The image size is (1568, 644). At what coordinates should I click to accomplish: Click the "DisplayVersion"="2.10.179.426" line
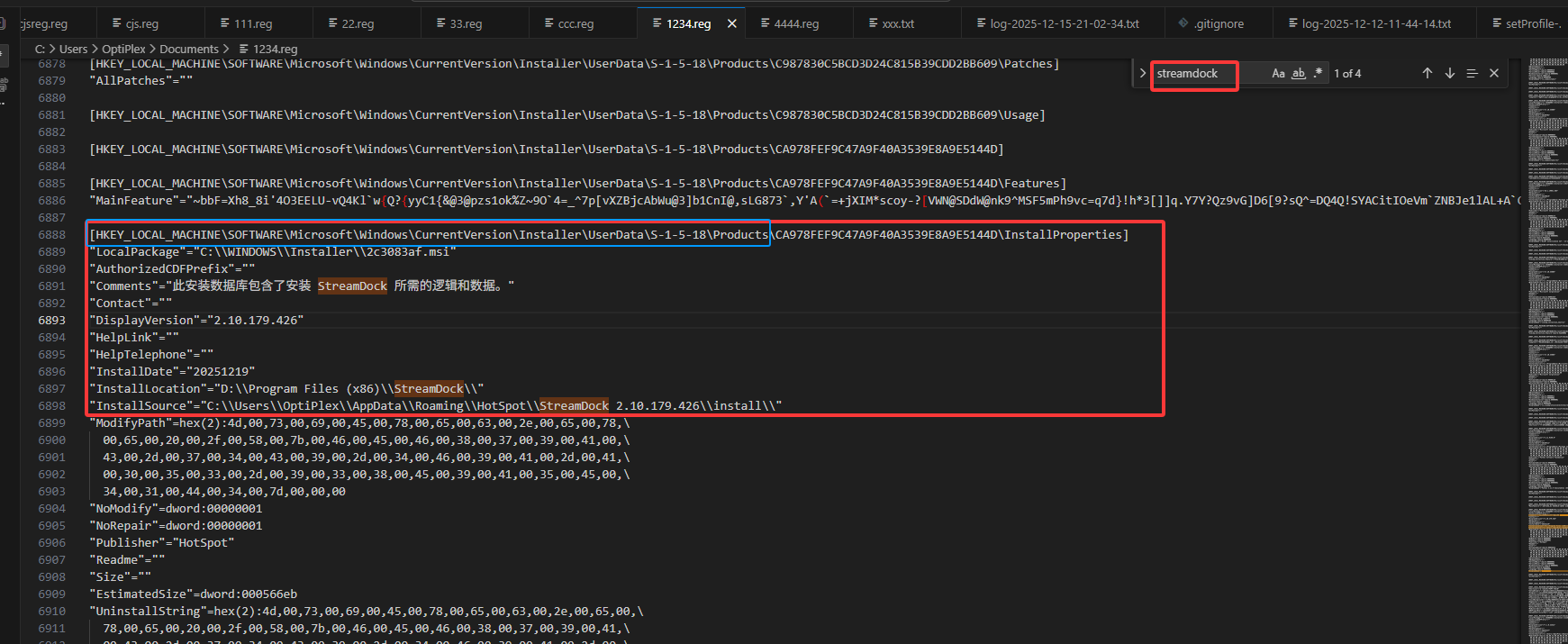point(196,321)
